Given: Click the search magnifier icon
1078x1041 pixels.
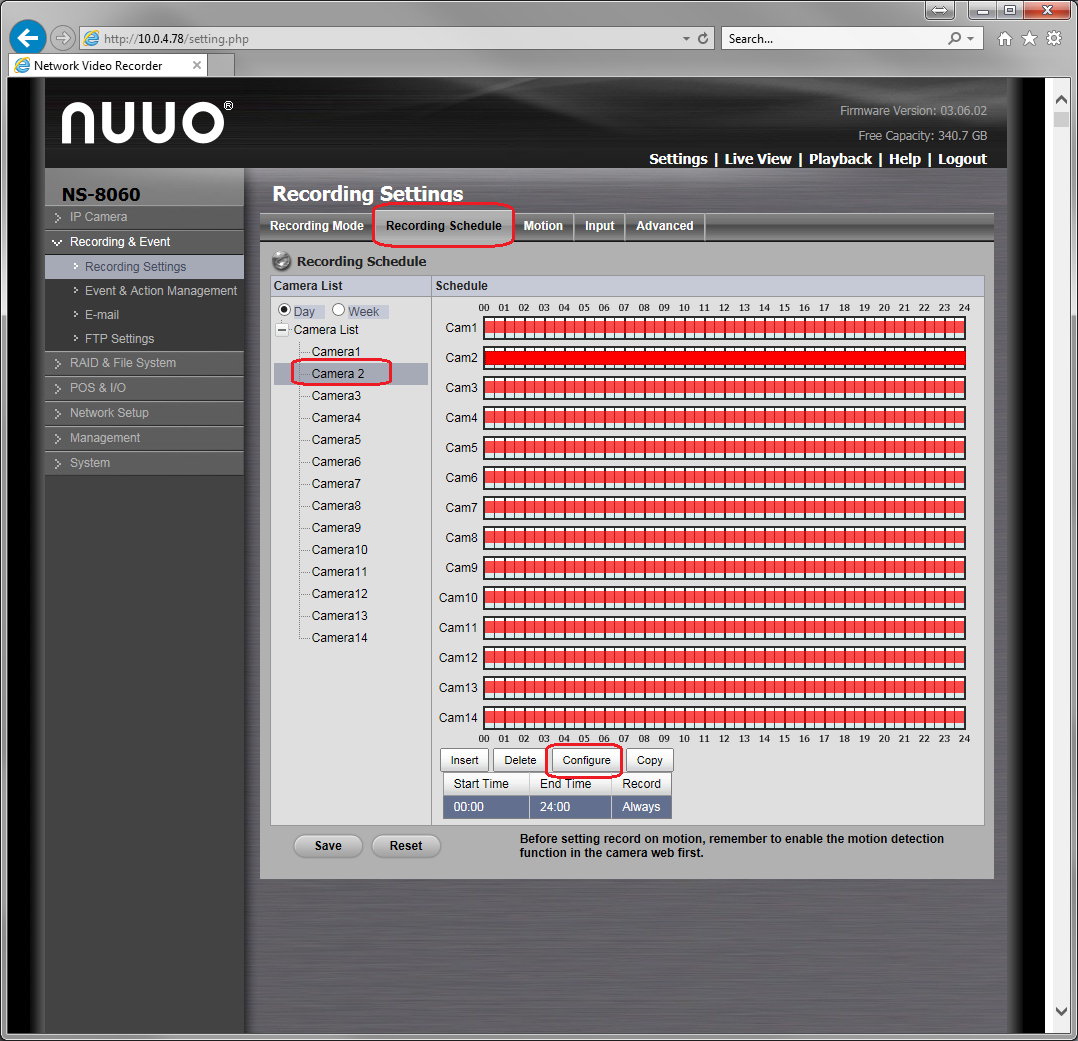Looking at the screenshot, I should pyautogui.click(x=955, y=39).
